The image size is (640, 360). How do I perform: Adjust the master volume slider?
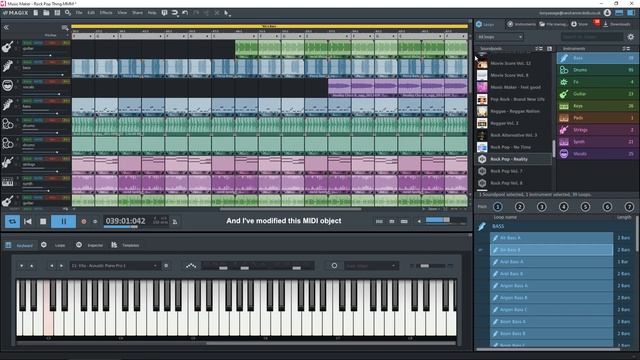pos(446,220)
